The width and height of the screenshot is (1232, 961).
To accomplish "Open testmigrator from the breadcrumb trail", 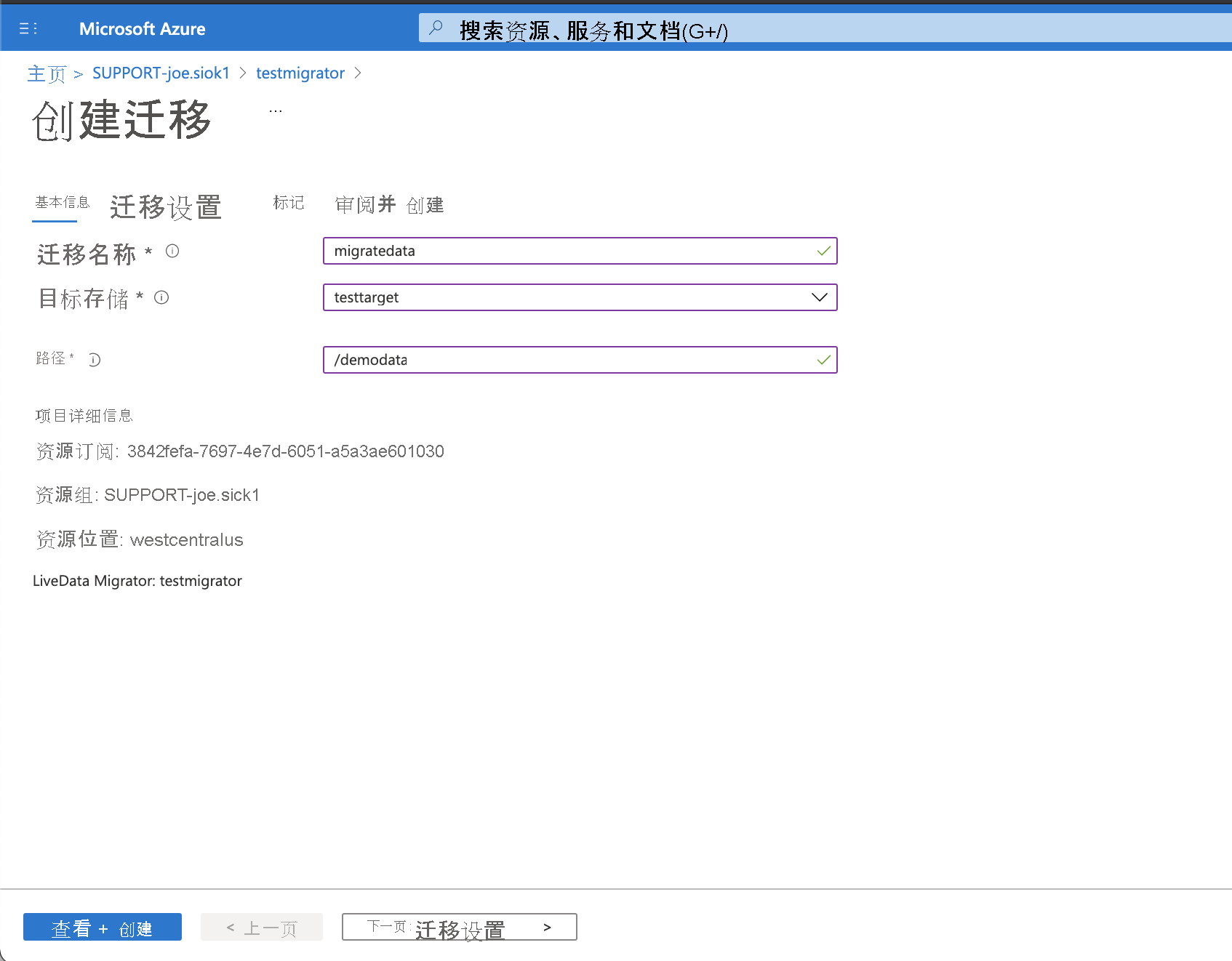I will [x=300, y=73].
